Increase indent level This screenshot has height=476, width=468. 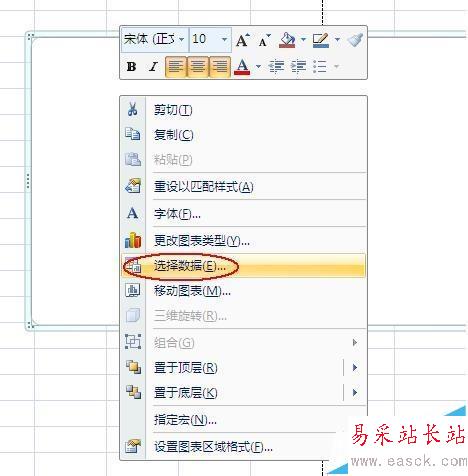[298, 67]
